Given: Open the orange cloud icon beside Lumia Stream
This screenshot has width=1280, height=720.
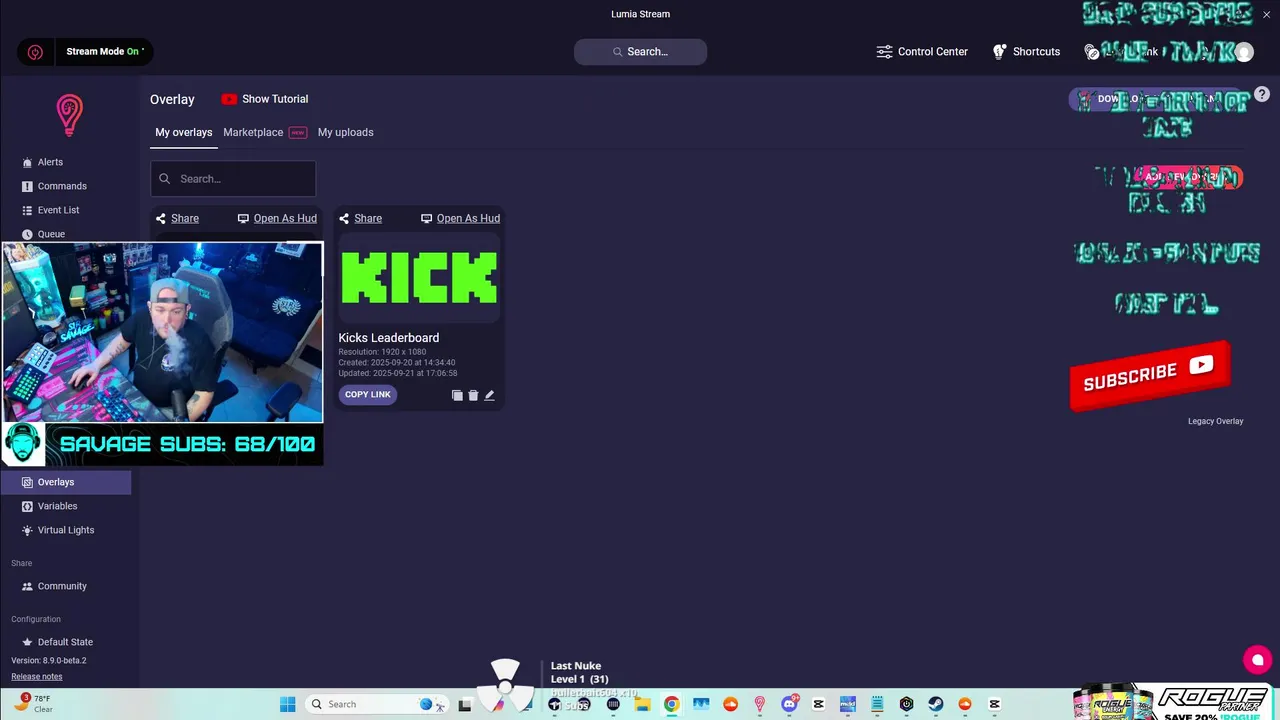Looking at the screenshot, I should point(731,704).
